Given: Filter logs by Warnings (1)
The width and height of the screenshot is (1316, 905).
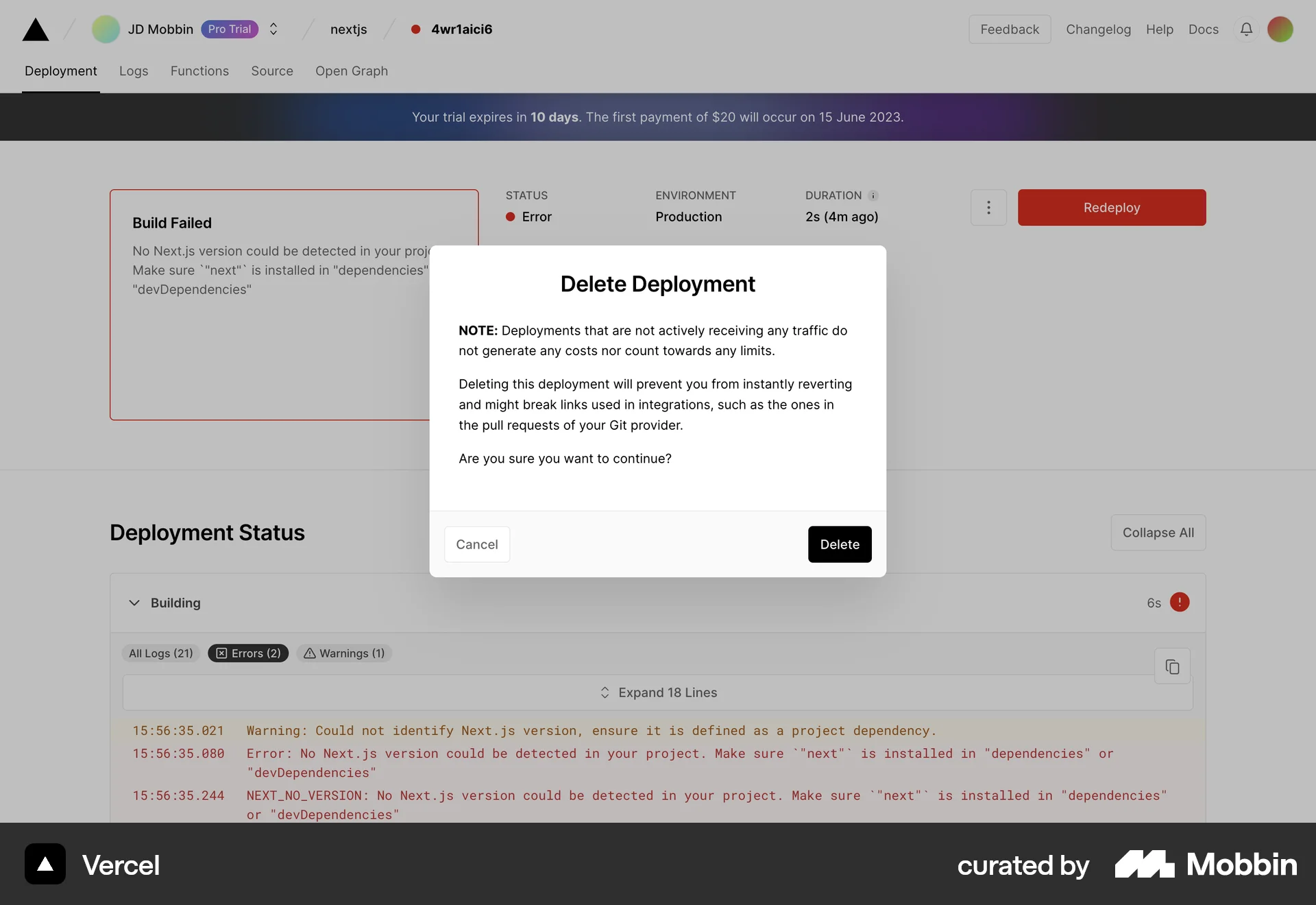Looking at the screenshot, I should tap(343, 653).
